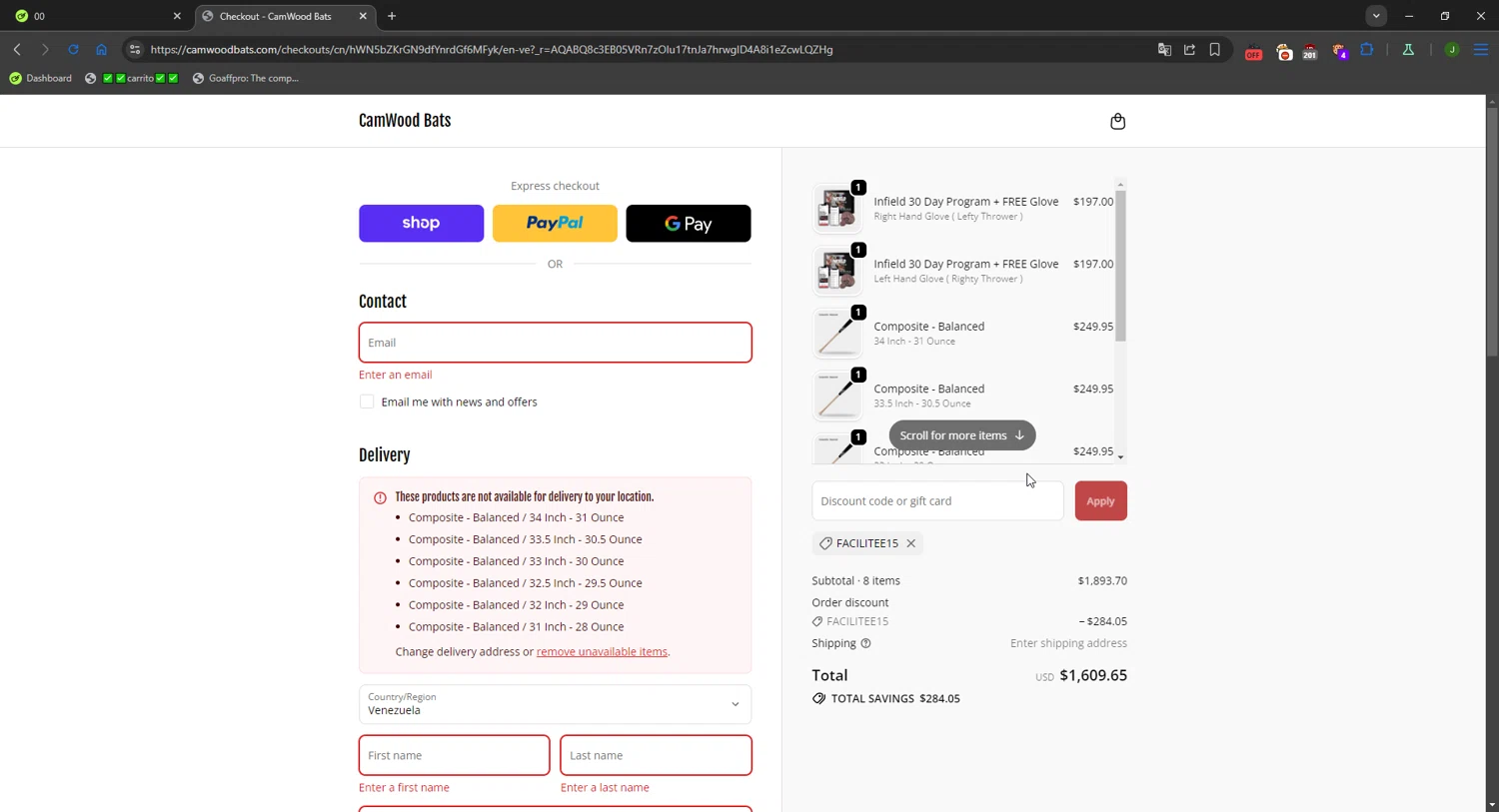Viewport: 1499px width, 812px height.
Task: Click the items list scroll down arrow
Action: [1120, 457]
